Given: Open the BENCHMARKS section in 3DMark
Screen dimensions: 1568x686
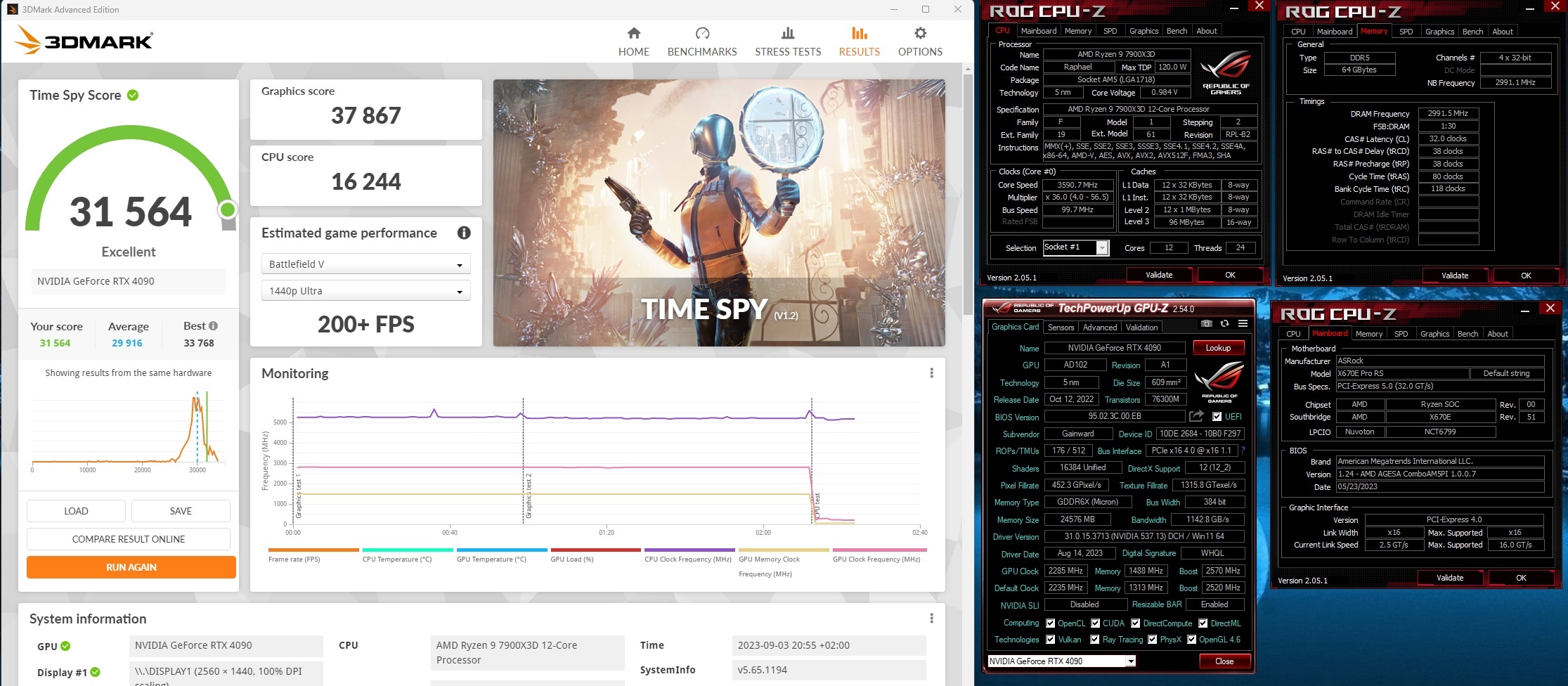Looking at the screenshot, I should 702,42.
